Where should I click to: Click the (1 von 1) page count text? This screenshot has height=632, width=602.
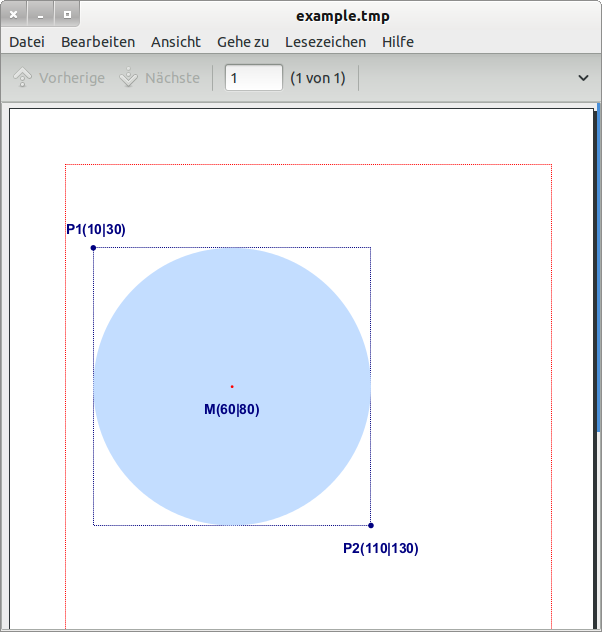pos(317,78)
